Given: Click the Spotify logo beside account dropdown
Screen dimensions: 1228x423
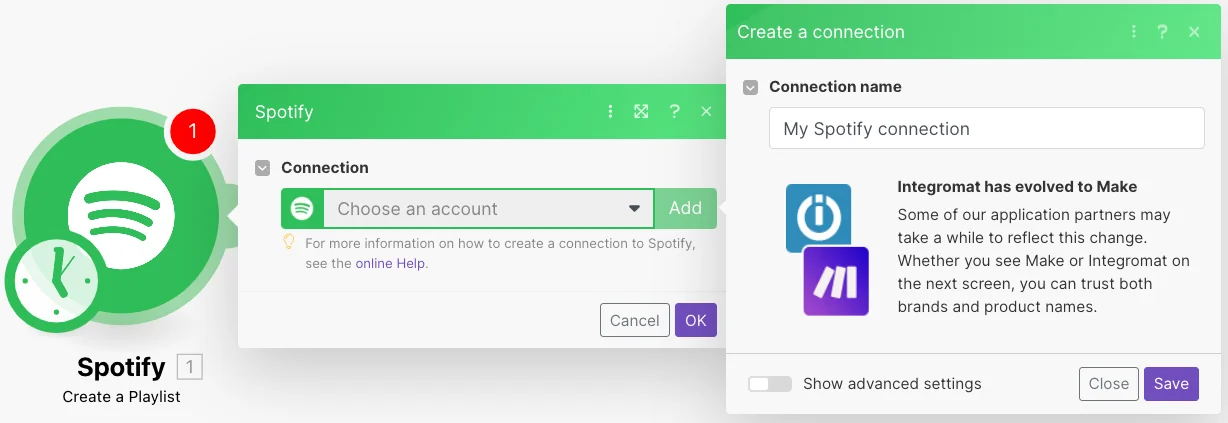Looking at the screenshot, I should pos(302,209).
